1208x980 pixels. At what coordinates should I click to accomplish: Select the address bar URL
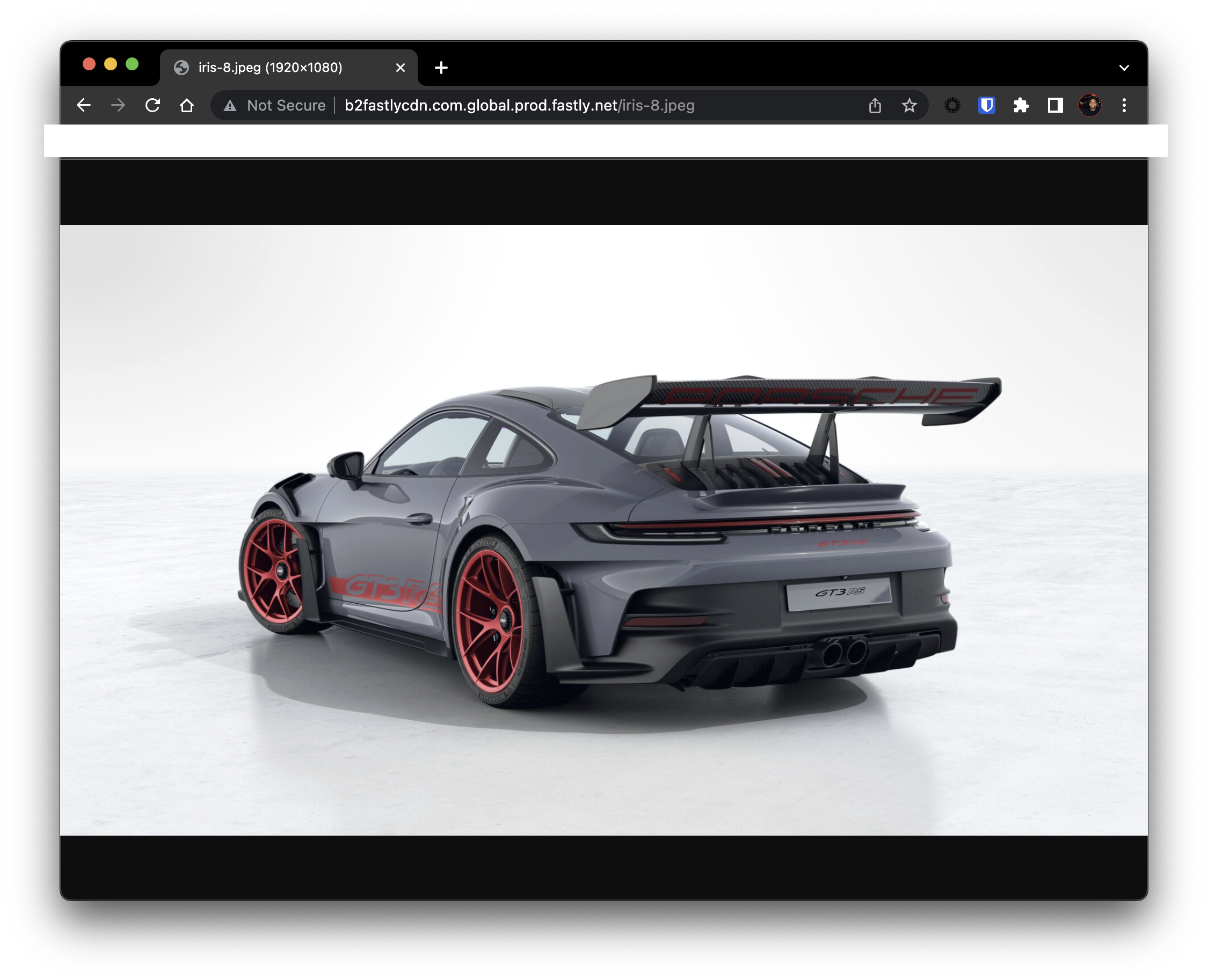[520, 105]
